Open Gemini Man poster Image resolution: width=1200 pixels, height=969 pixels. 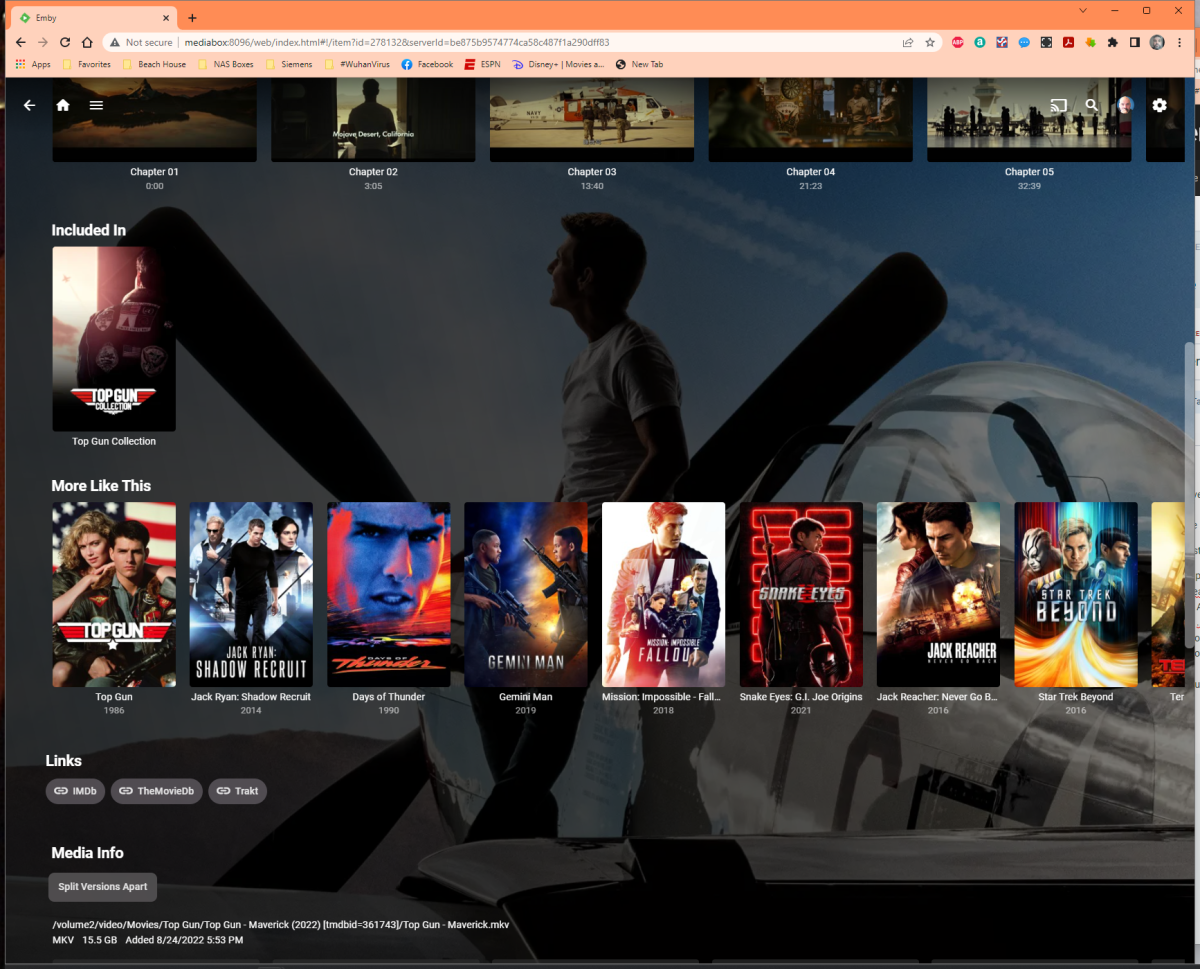(526, 594)
